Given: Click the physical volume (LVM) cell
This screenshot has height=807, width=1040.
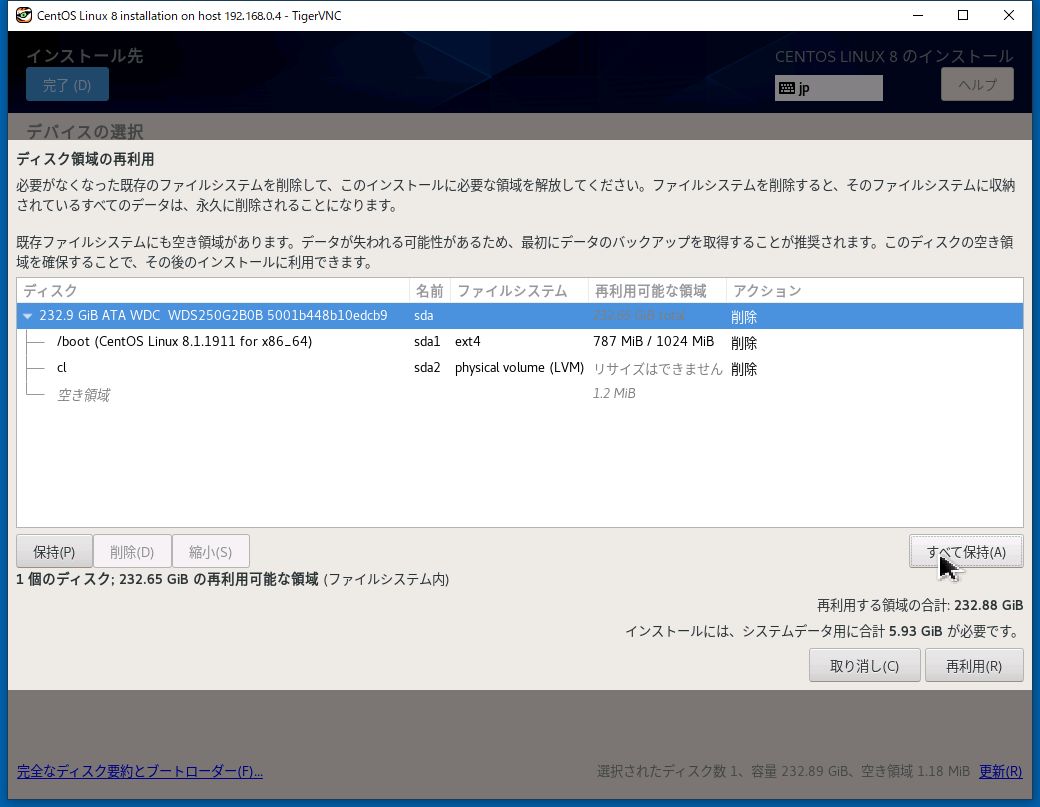Looking at the screenshot, I should point(519,367).
